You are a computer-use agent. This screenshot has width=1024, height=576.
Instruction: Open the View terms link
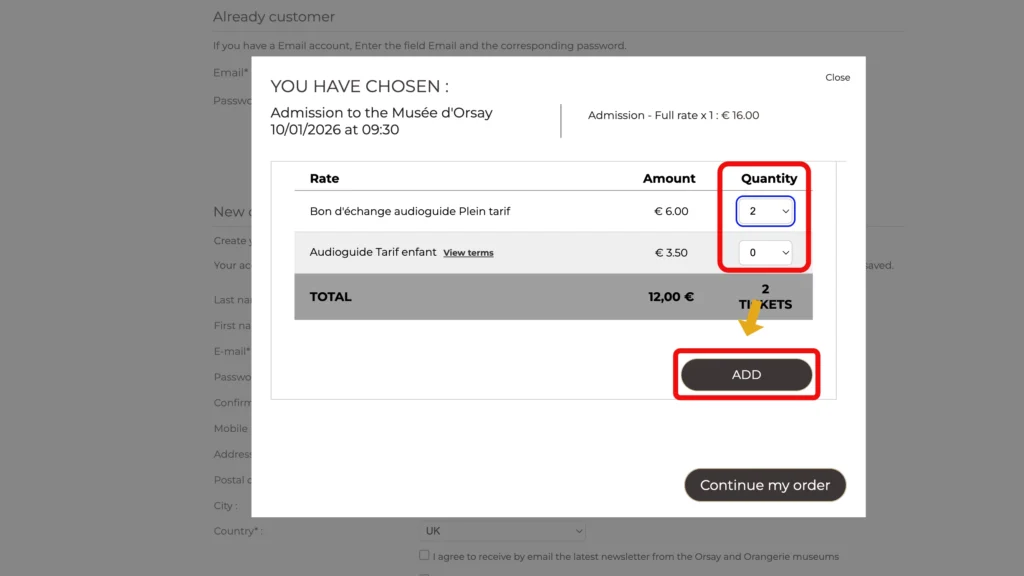pos(468,253)
